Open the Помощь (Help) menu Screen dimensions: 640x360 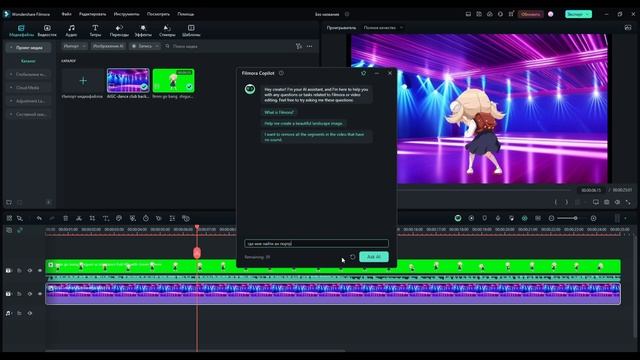186,14
